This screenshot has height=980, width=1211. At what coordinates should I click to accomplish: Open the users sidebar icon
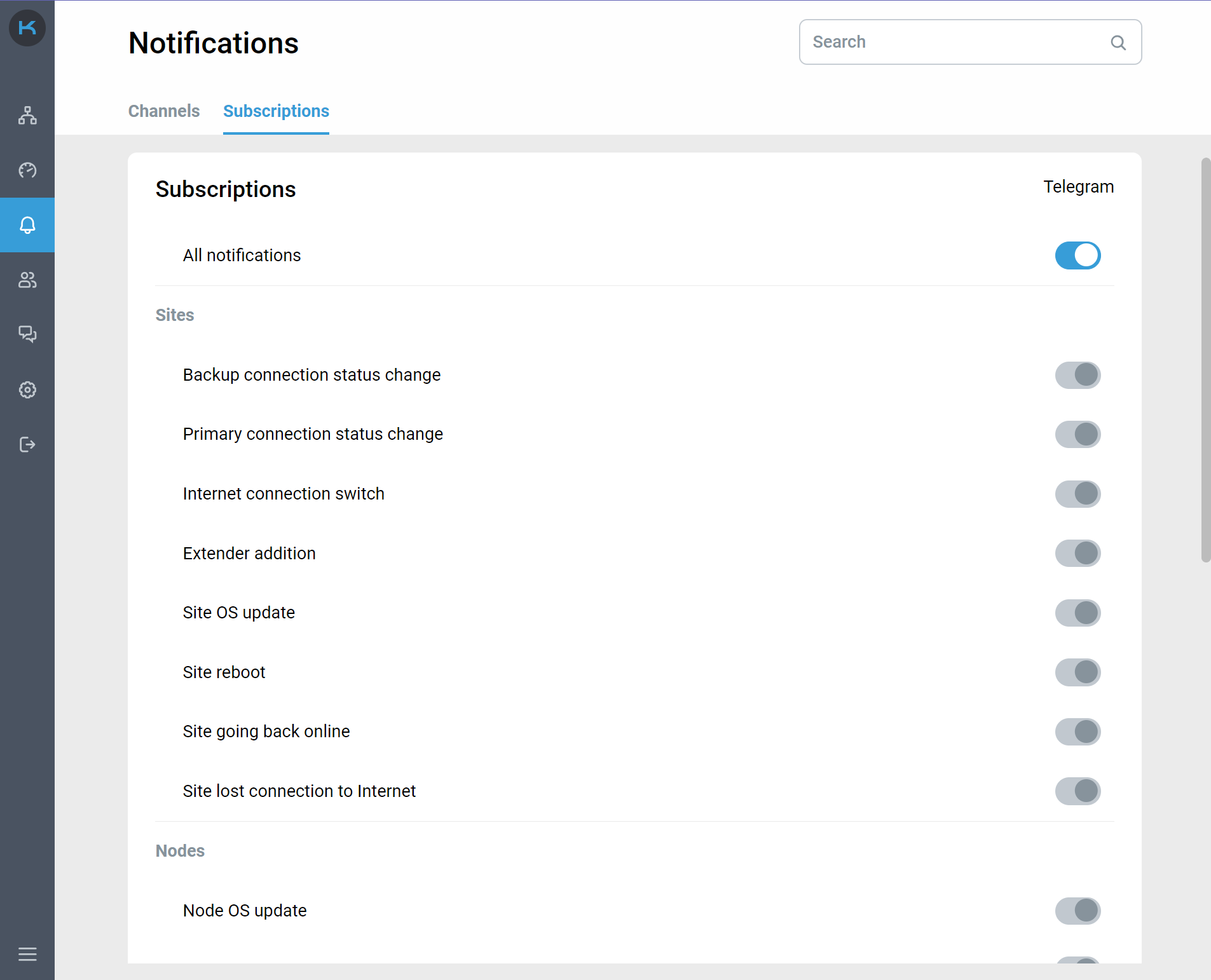click(x=27, y=280)
